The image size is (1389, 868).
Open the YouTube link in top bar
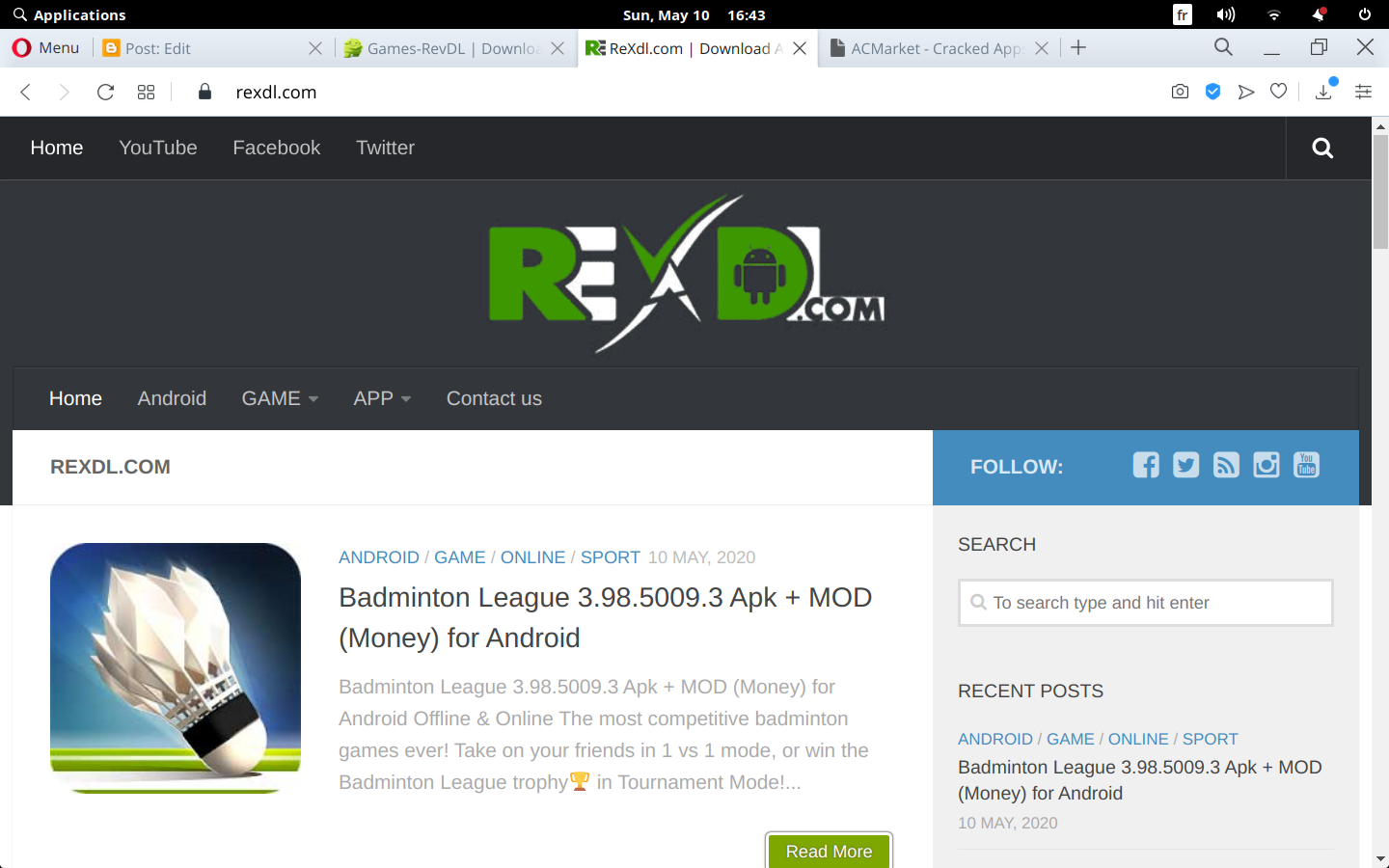pyautogui.click(x=158, y=148)
